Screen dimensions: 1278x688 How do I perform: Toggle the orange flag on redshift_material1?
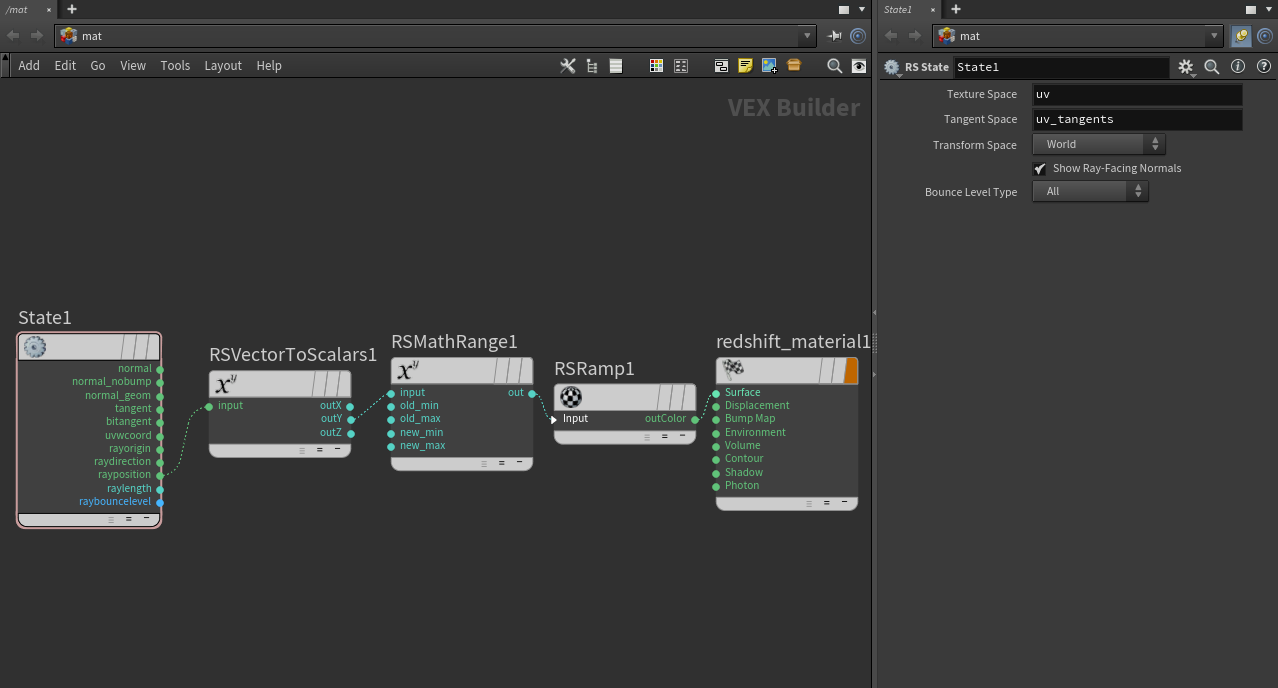pos(851,371)
